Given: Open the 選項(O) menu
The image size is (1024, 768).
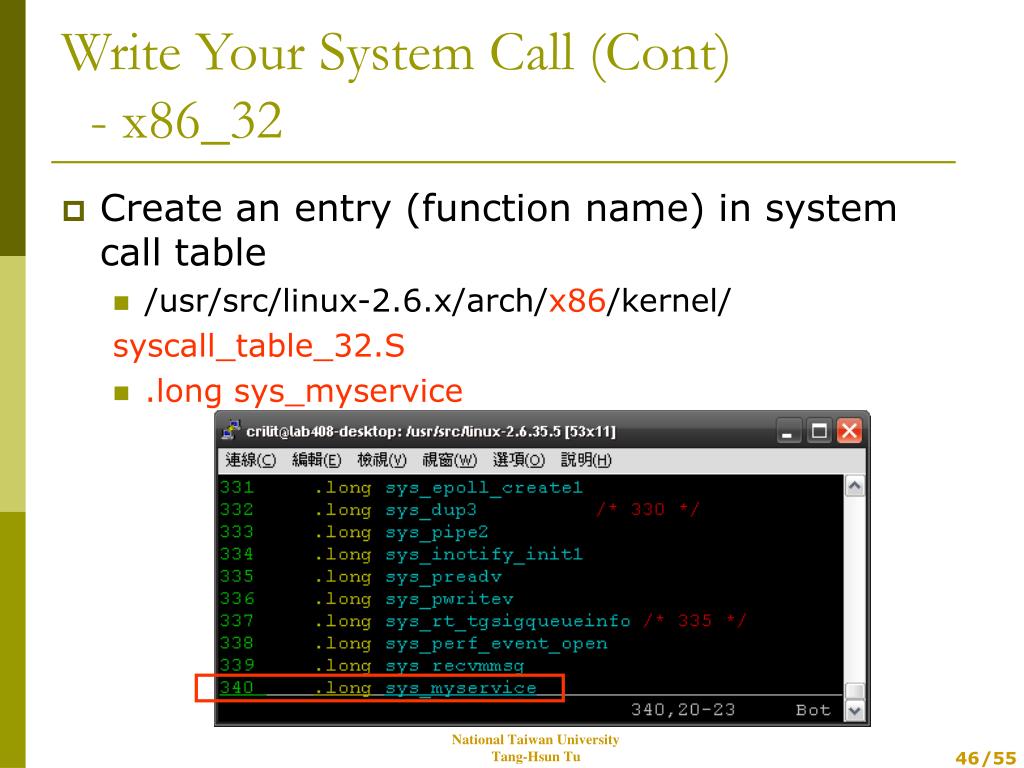Looking at the screenshot, I should click(519, 460).
